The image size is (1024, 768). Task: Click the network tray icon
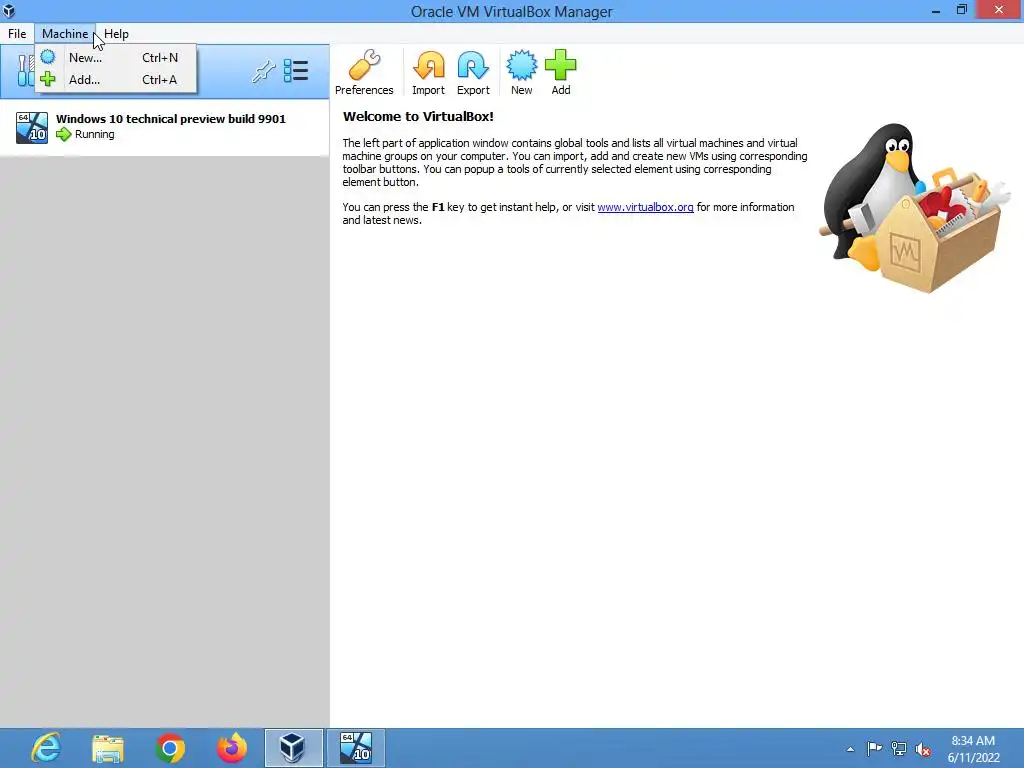pos(899,749)
